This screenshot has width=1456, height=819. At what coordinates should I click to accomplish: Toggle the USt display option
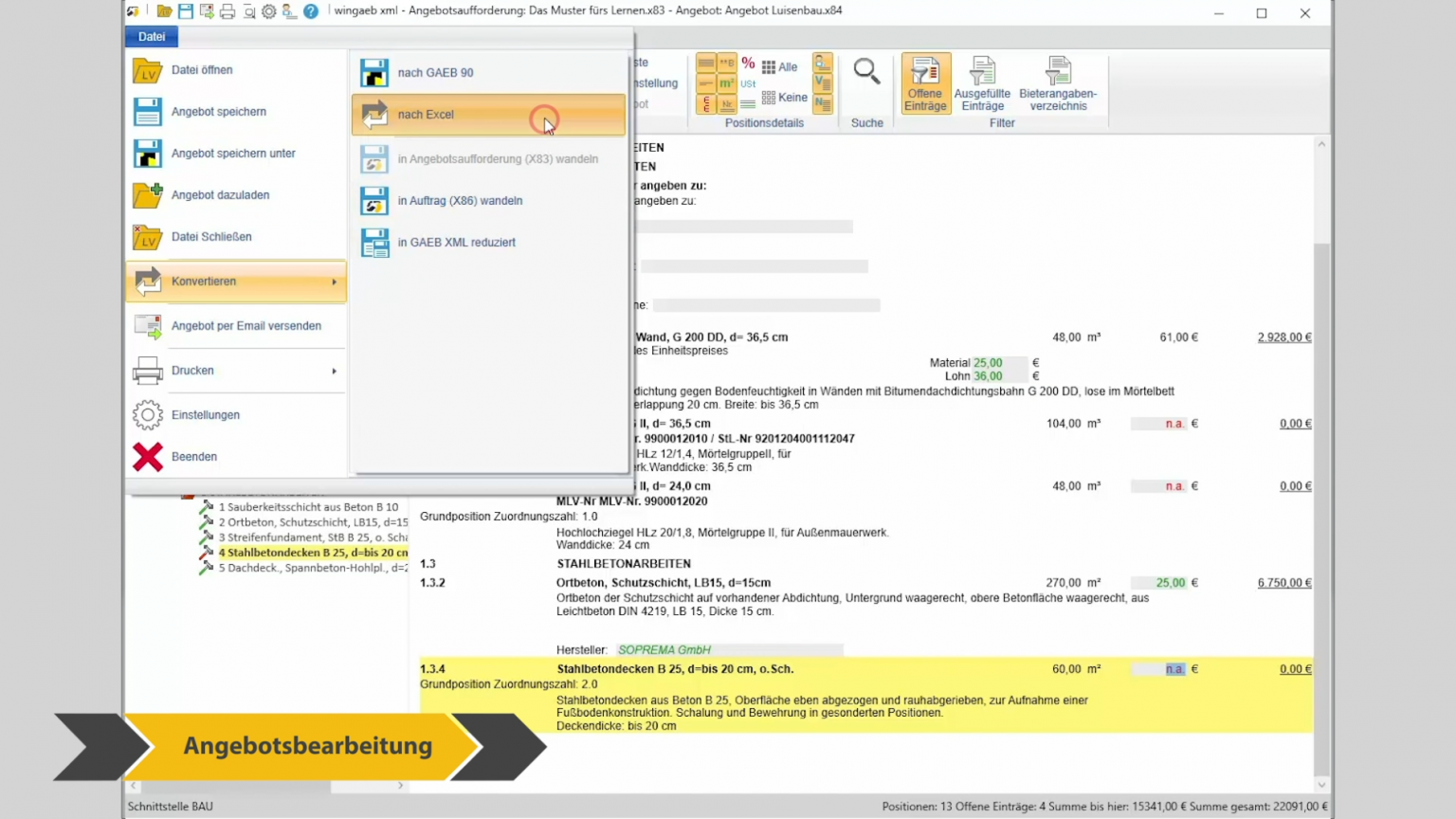748,83
